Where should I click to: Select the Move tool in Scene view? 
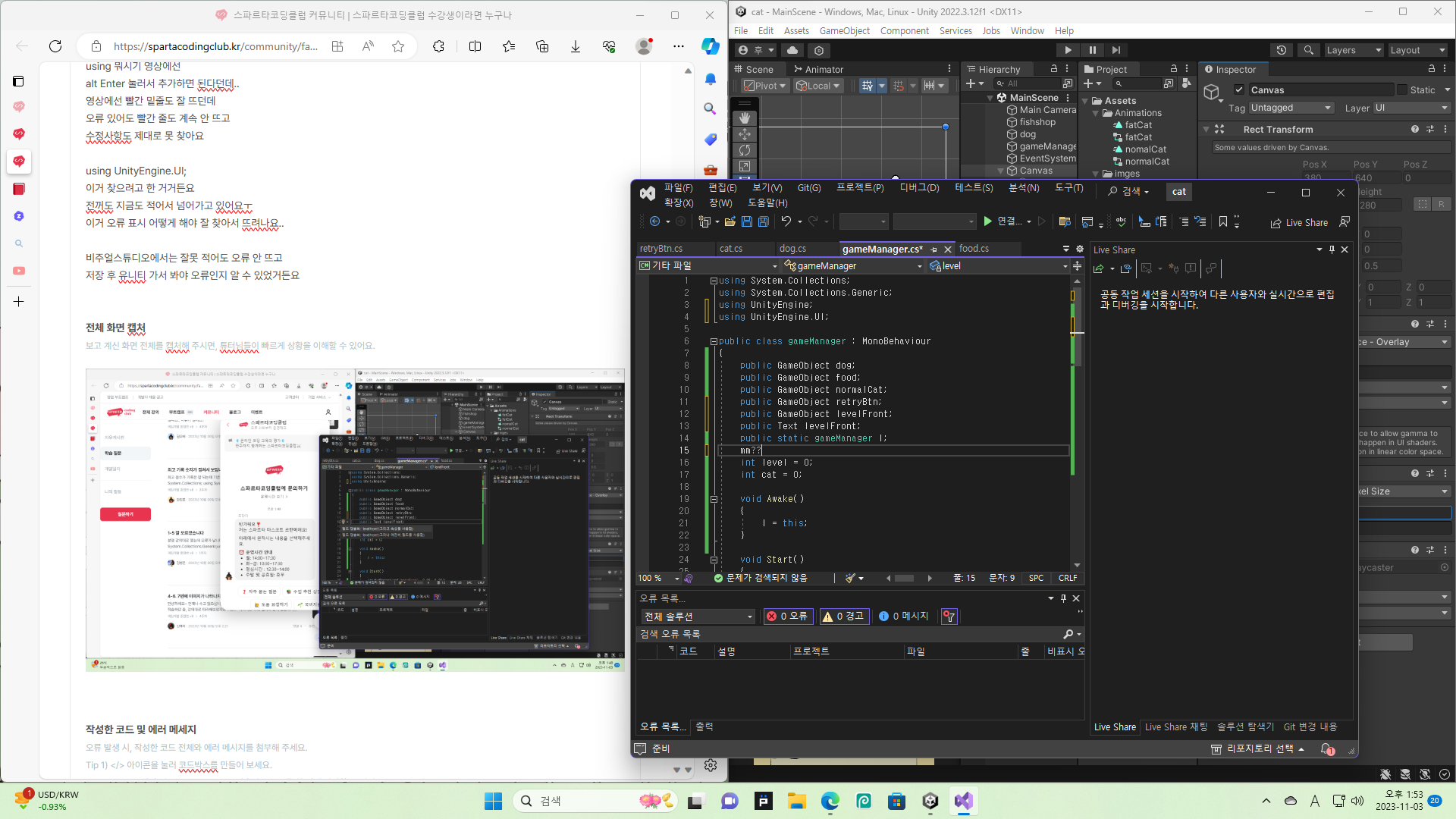click(745, 134)
